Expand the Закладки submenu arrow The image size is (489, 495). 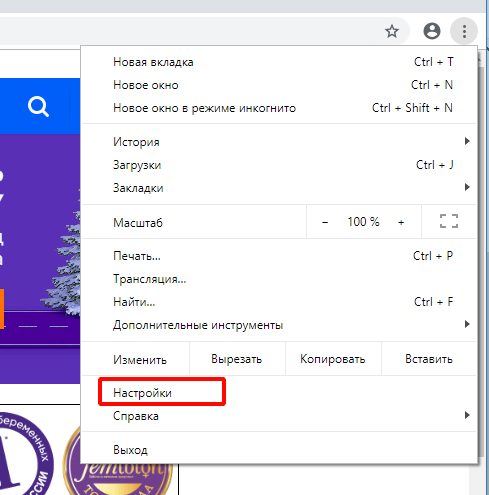[x=467, y=187]
